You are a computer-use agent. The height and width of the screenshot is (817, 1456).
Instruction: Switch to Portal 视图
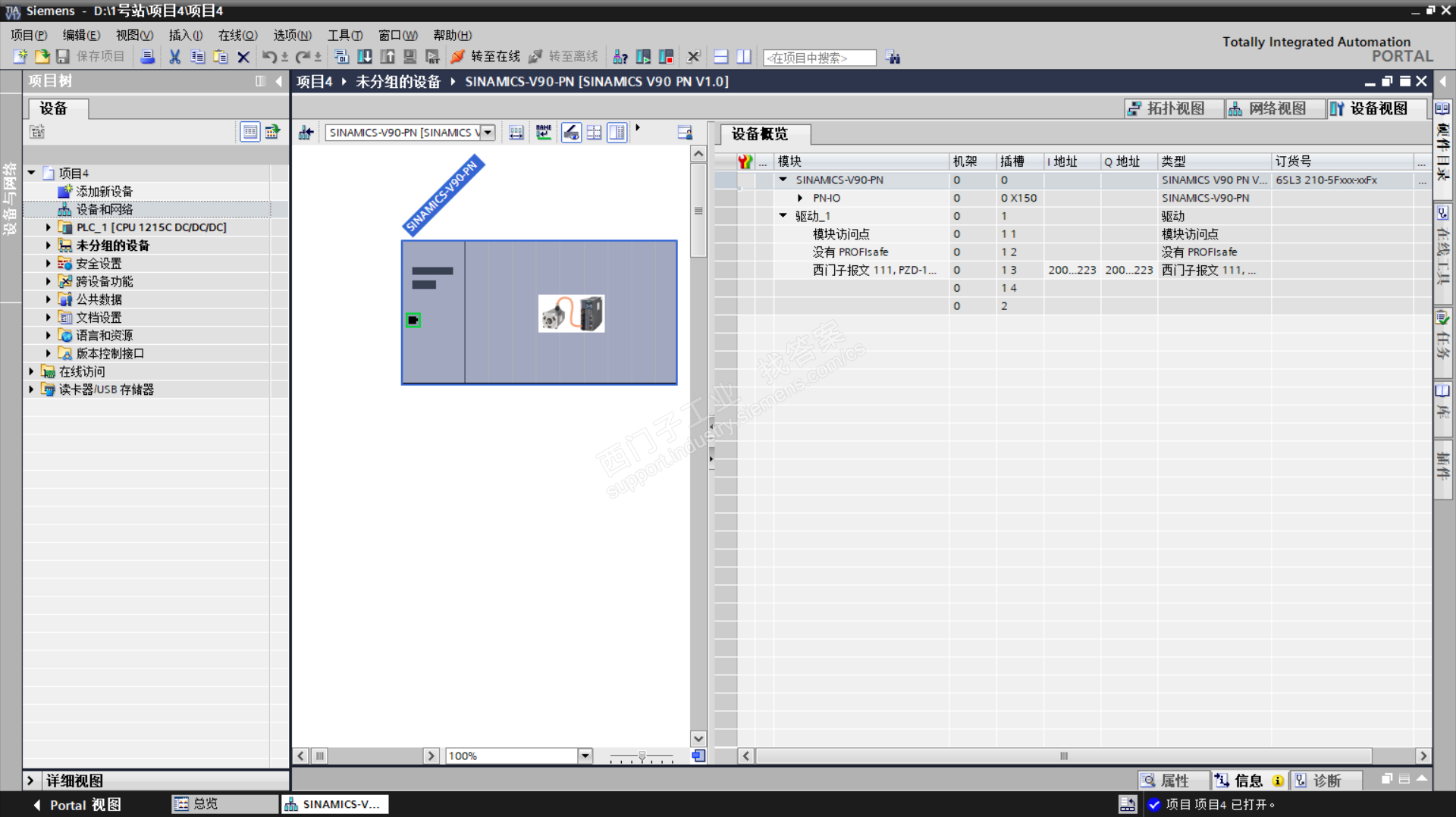78,805
